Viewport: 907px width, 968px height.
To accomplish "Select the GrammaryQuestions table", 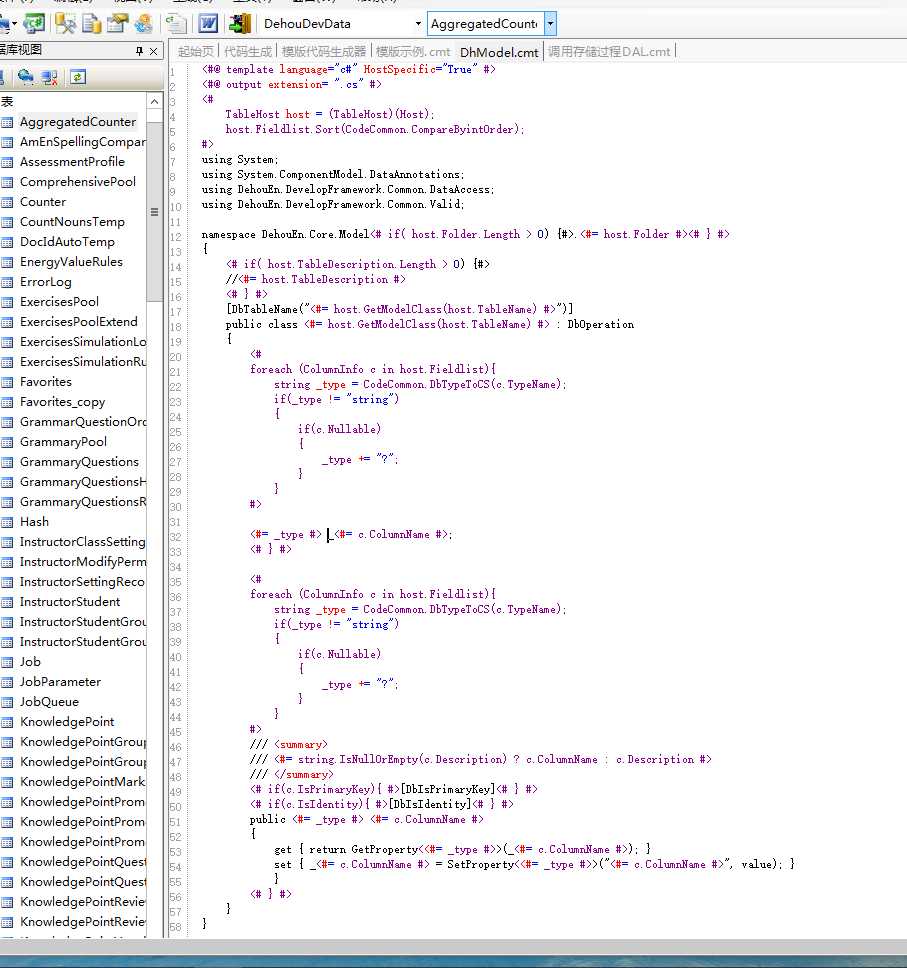I will click(x=79, y=462).
